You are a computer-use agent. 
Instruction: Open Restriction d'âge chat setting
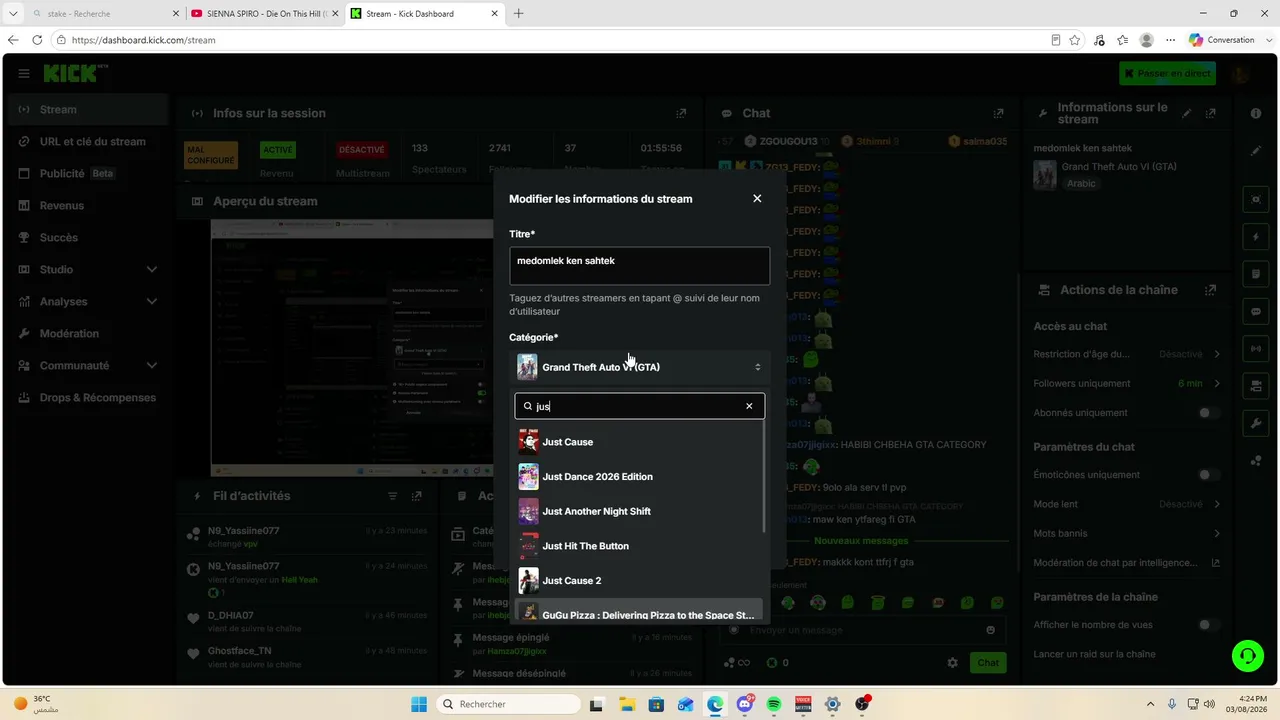coord(1127,354)
